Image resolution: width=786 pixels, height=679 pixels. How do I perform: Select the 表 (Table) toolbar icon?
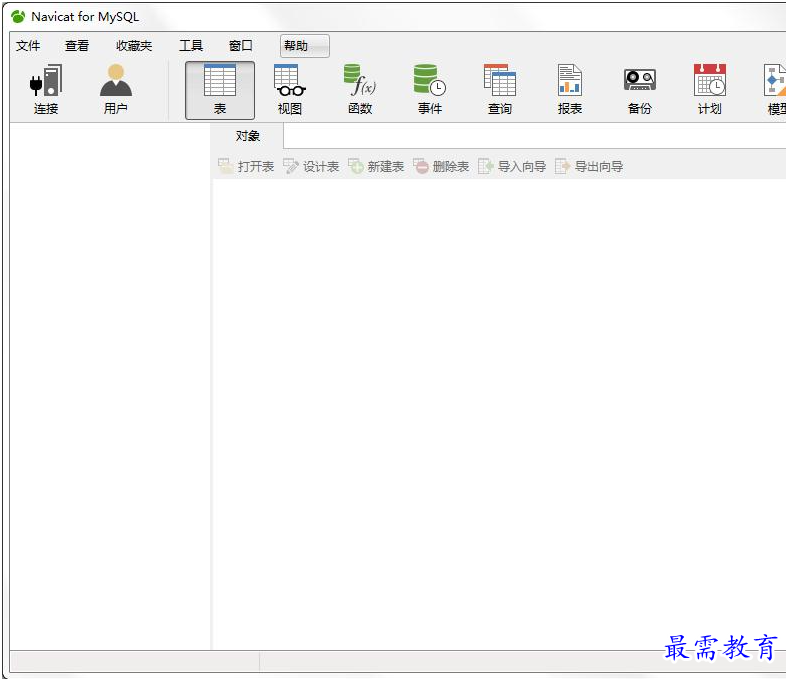(220, 80)
